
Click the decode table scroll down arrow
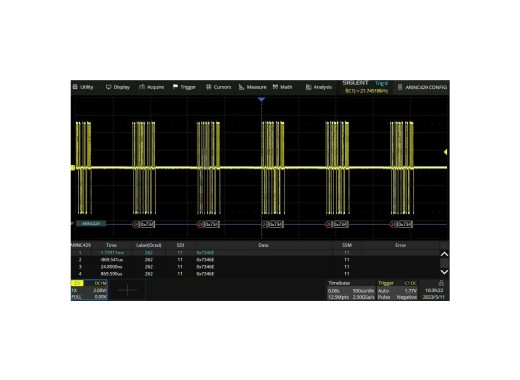pyautogui.click(x=444, y=272)
